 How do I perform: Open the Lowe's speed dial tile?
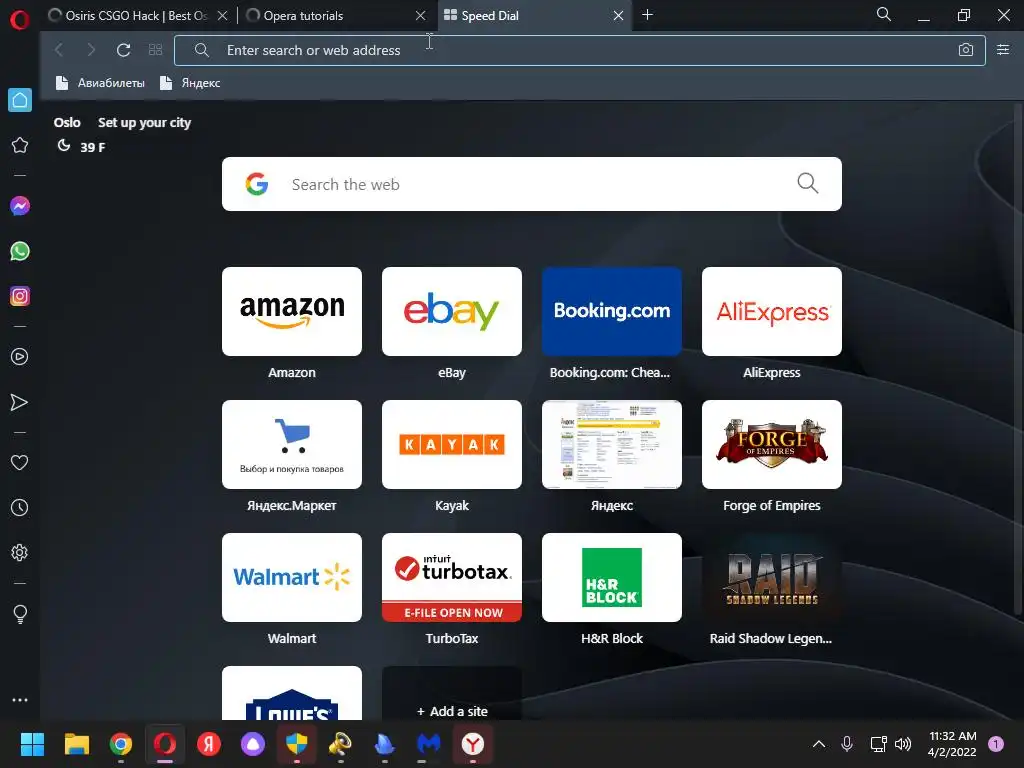coord(292,694)
